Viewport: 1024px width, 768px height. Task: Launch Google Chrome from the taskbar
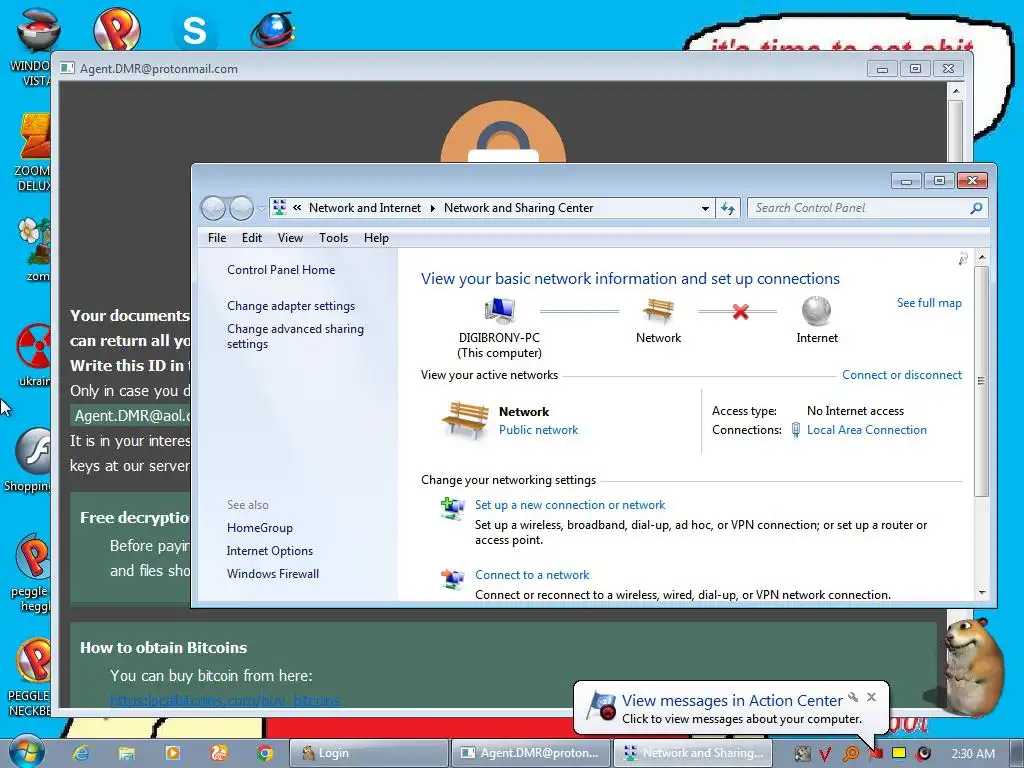point(265,753)
